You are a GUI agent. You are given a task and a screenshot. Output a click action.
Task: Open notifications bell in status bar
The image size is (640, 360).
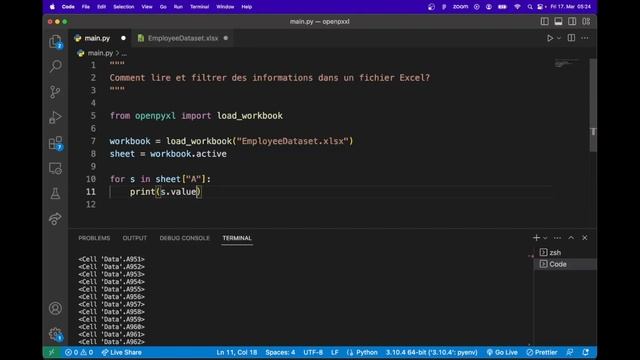coord(586,352)
